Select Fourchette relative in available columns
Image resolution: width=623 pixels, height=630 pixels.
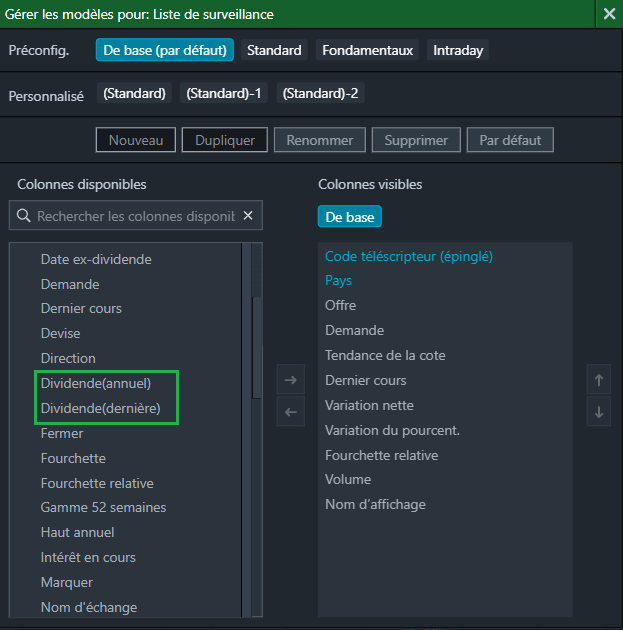[x=97, y=483]
